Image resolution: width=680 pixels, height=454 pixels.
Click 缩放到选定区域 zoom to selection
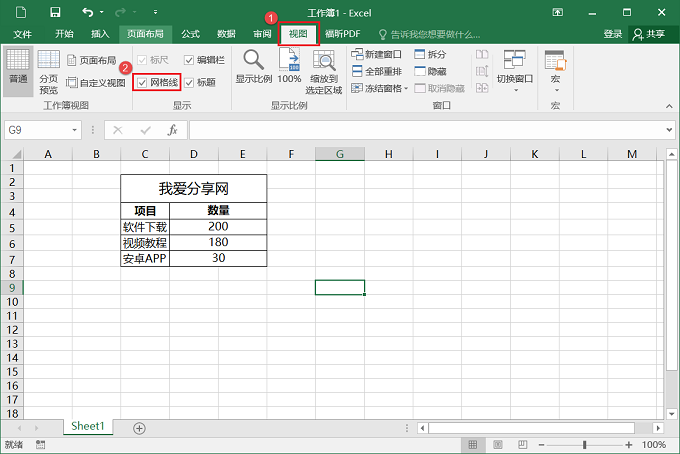click(x=325, y=70)
